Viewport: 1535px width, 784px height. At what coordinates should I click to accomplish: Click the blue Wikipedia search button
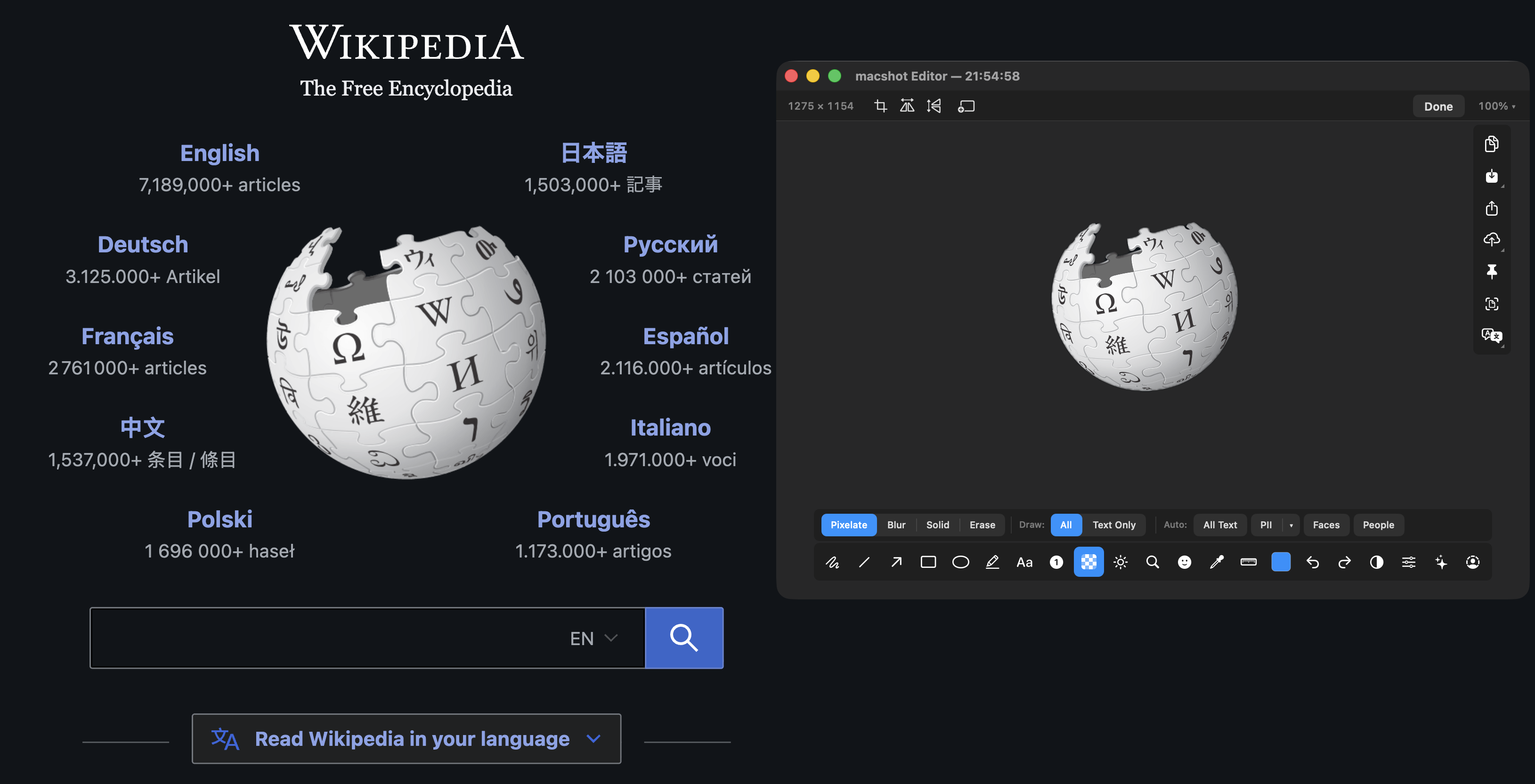coord(684,638)
